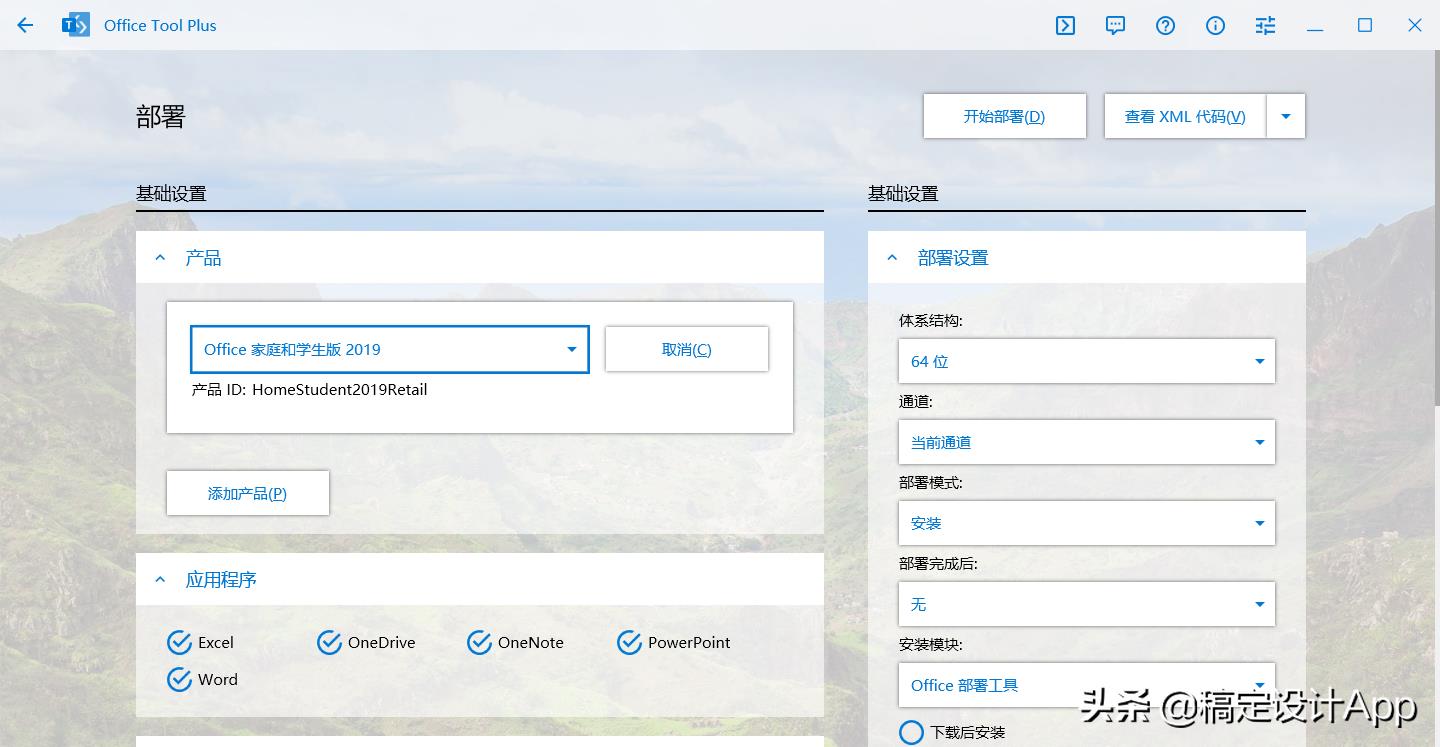Open the command console icon
1440x747 pixels.
1065,26
